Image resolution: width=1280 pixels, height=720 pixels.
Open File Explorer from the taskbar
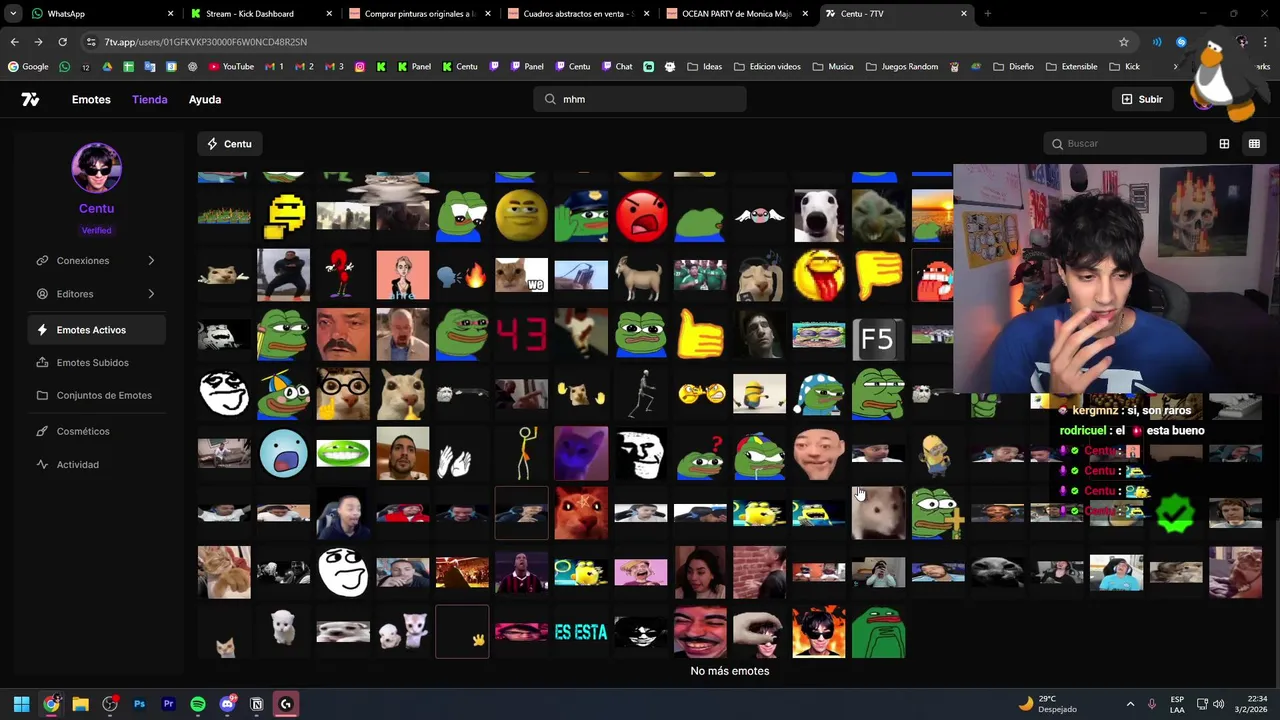tap(80, 704)
